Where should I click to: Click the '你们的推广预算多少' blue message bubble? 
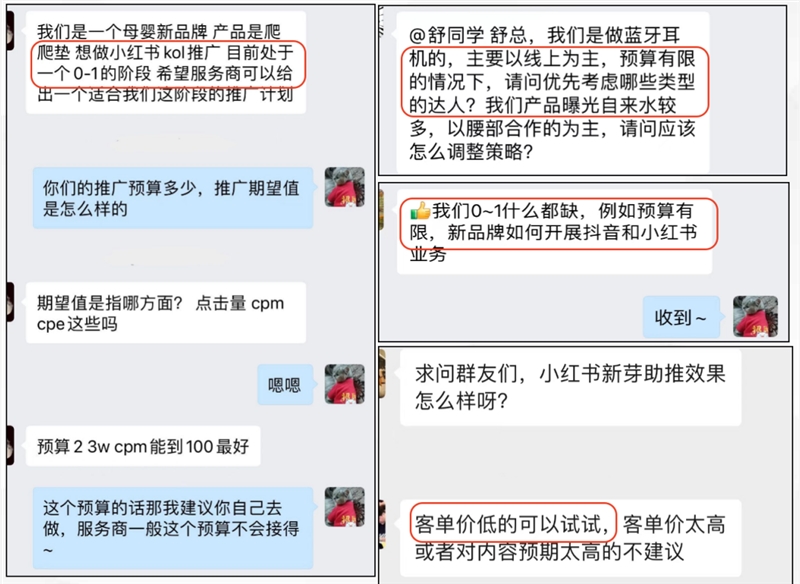click(172, 198)
